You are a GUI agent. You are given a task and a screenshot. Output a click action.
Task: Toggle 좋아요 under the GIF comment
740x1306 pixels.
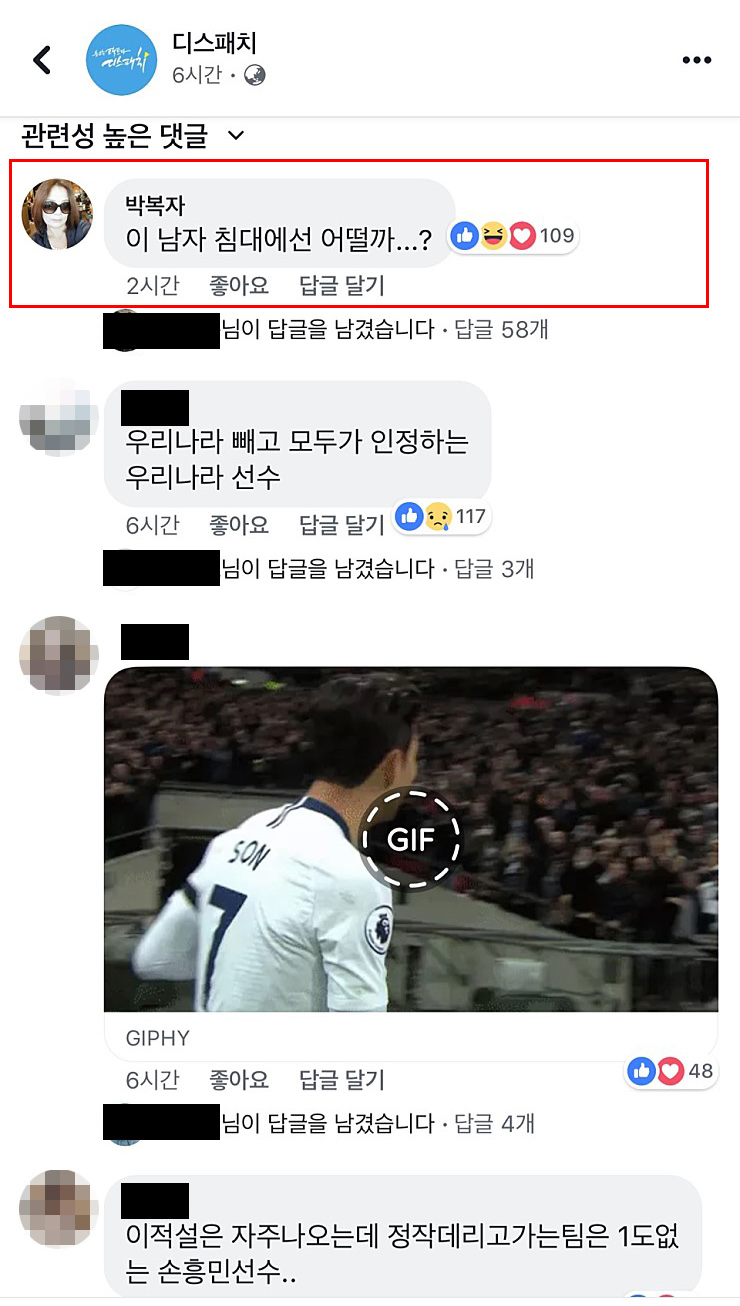[239, 1080]
